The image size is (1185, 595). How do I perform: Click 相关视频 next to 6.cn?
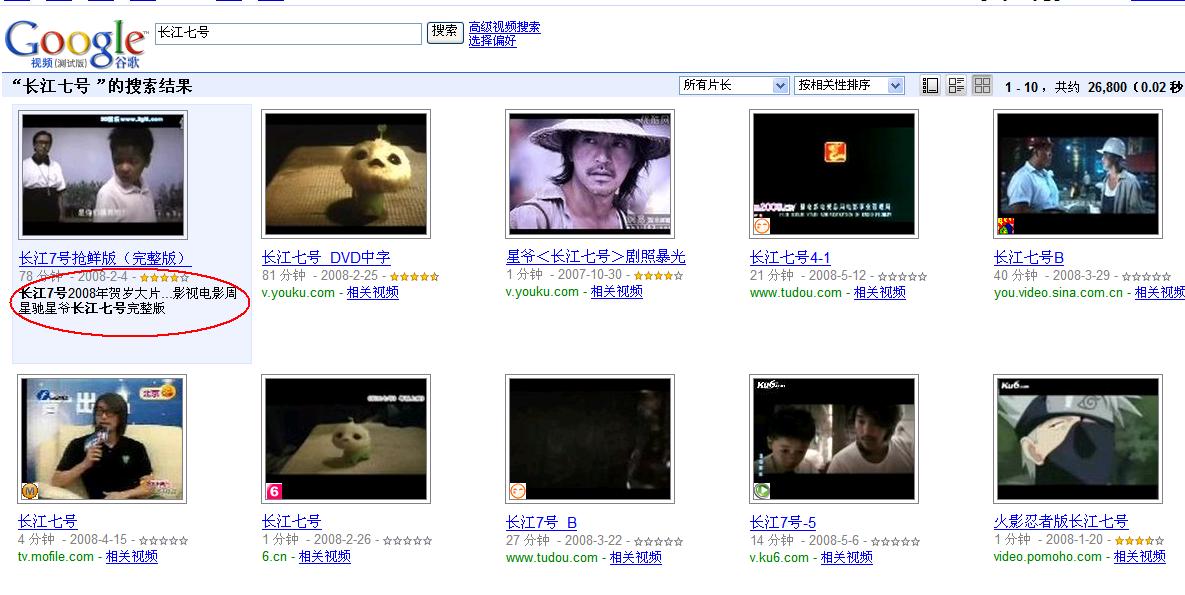click(x=324, y=556)
